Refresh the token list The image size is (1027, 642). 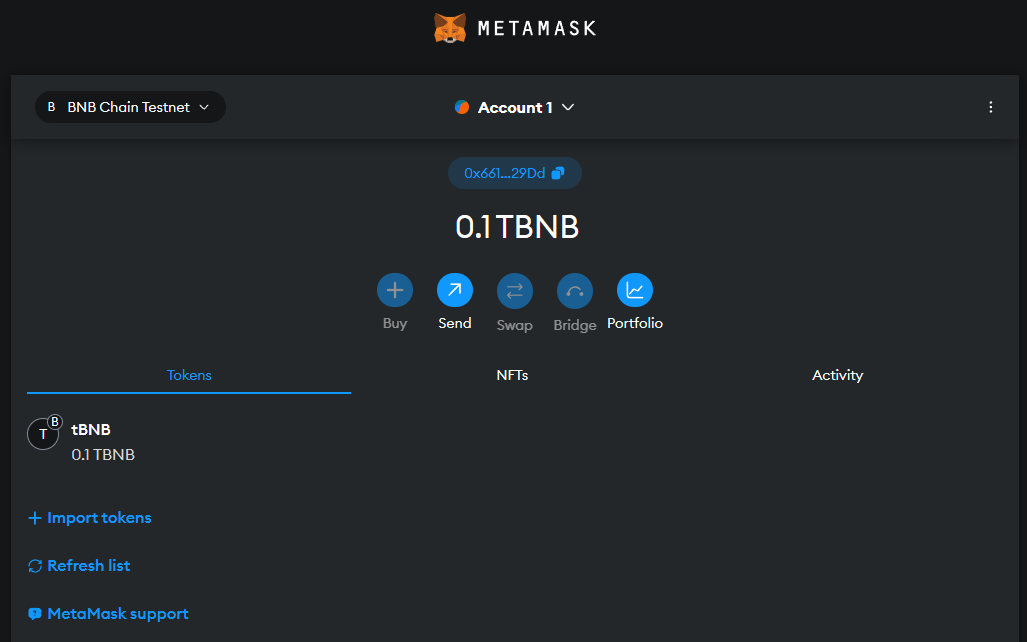pos(78,566)
